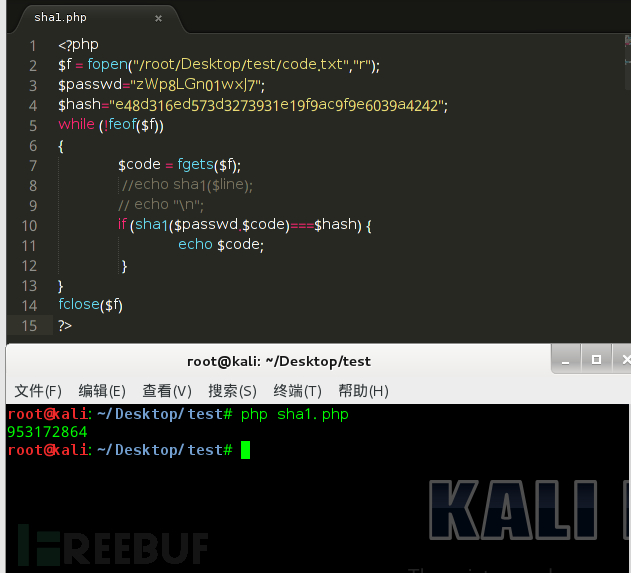Viewport: 631px width, 573px height.
Task: Close the root@kali terminal window
Action: pyautogui.click(x=624, y=359)
